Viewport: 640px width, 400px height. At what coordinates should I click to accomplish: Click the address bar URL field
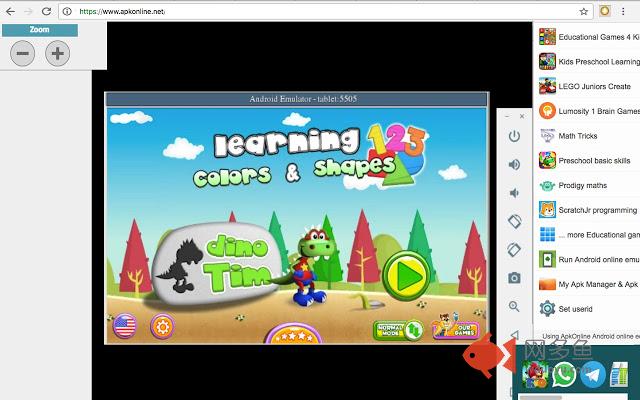(326, 11)
